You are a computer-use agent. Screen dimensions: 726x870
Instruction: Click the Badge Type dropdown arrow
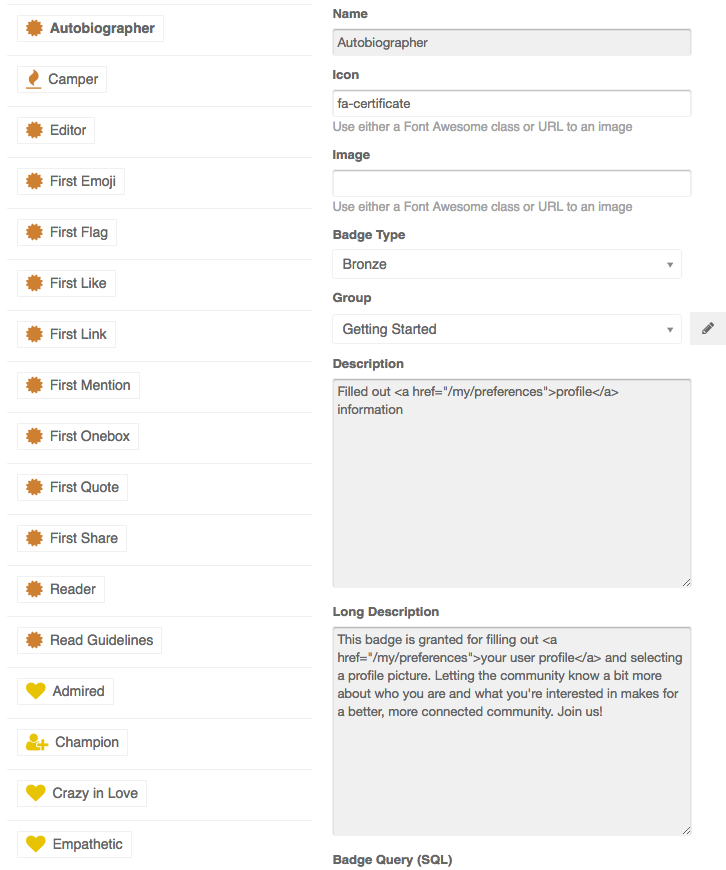point(670,265)
